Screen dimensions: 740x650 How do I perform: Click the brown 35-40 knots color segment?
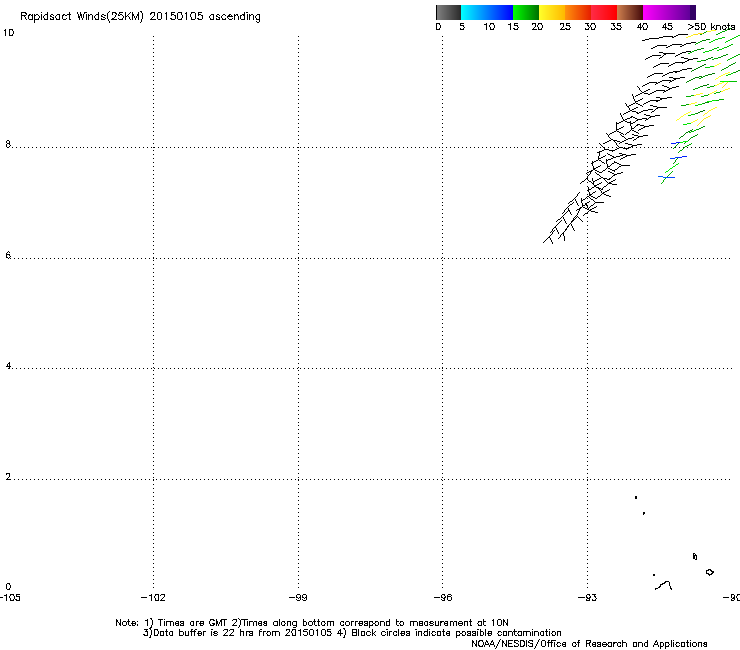[630, 12]
